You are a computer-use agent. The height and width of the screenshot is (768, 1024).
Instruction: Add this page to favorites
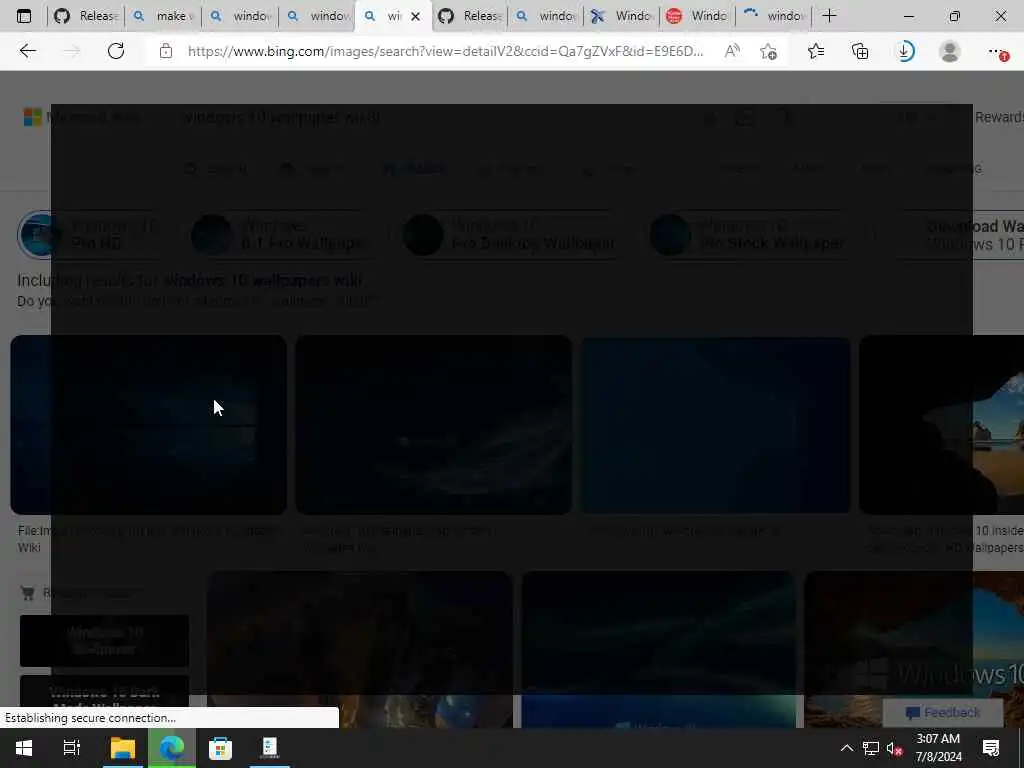click(x=769, y=51)
